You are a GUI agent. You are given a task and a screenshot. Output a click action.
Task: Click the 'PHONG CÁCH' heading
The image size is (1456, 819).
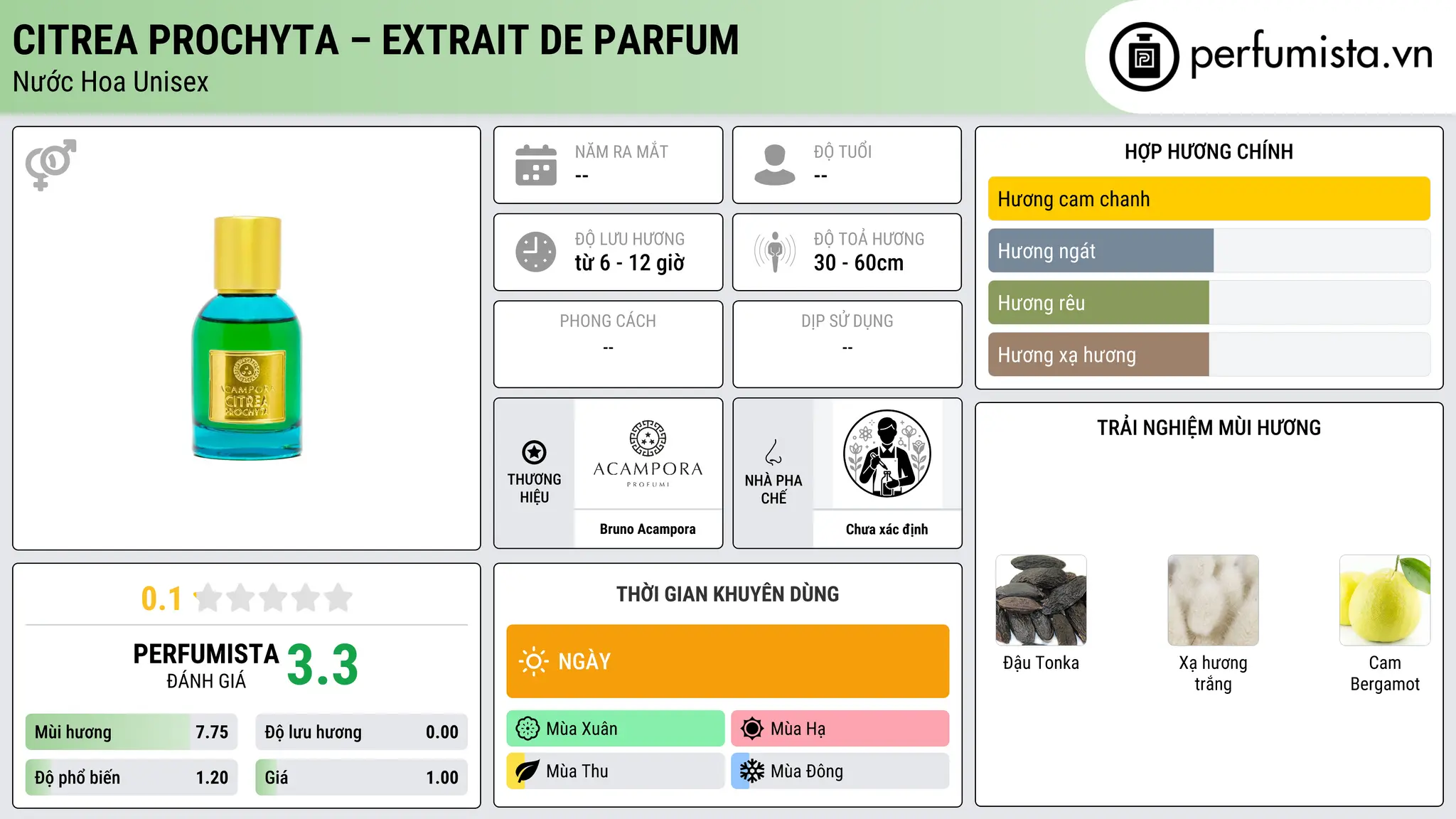tap(608, 321)
